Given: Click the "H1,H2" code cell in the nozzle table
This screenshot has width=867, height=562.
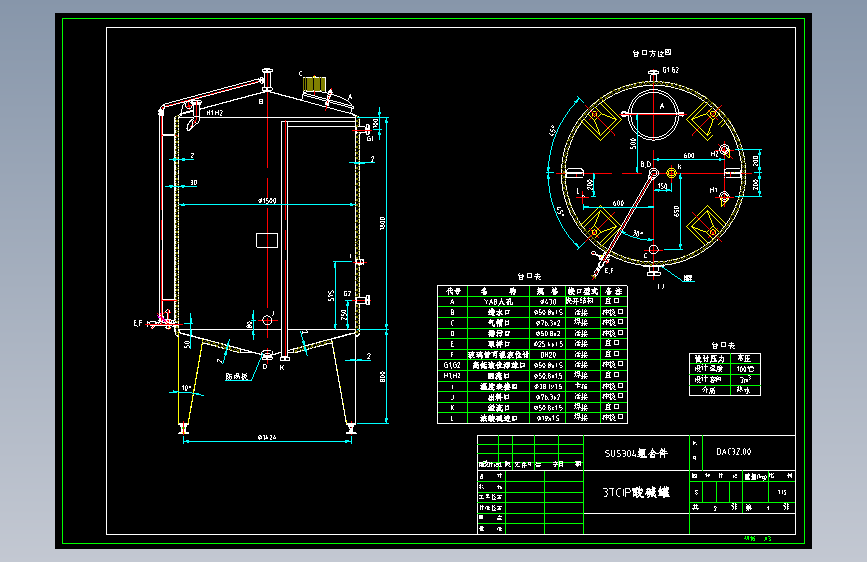Looking at the screenshot, I should click(x=452, y=376).
